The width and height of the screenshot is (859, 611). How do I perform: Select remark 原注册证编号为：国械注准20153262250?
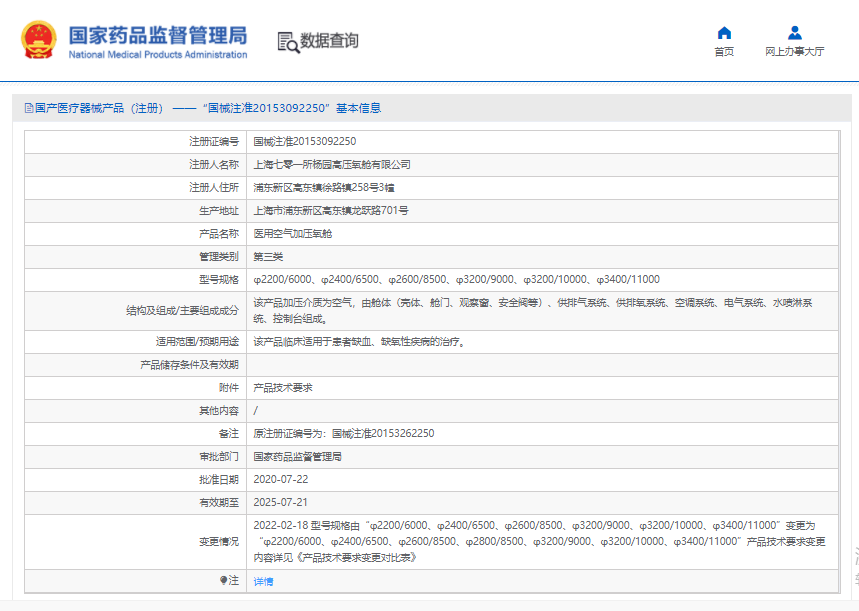343,433
